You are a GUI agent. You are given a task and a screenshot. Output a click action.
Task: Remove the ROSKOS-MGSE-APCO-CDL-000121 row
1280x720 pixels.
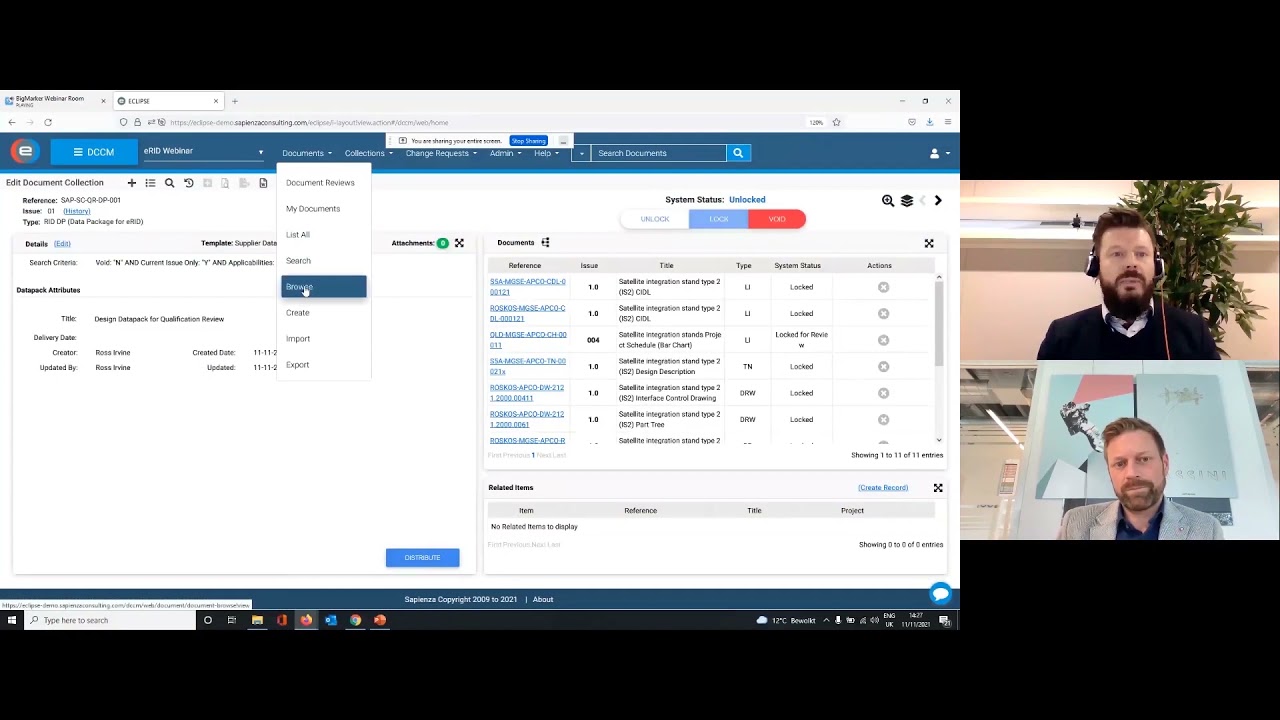click(x=883, y=313)
